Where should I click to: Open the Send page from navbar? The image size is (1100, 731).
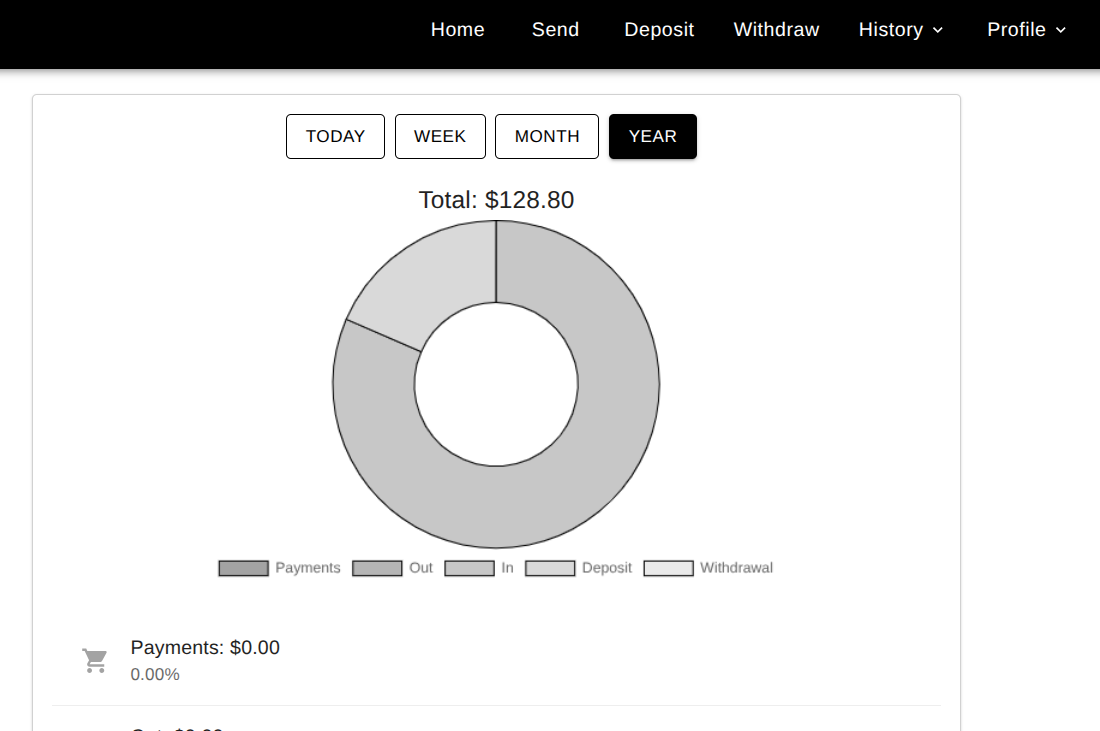[x=555, y=30]
